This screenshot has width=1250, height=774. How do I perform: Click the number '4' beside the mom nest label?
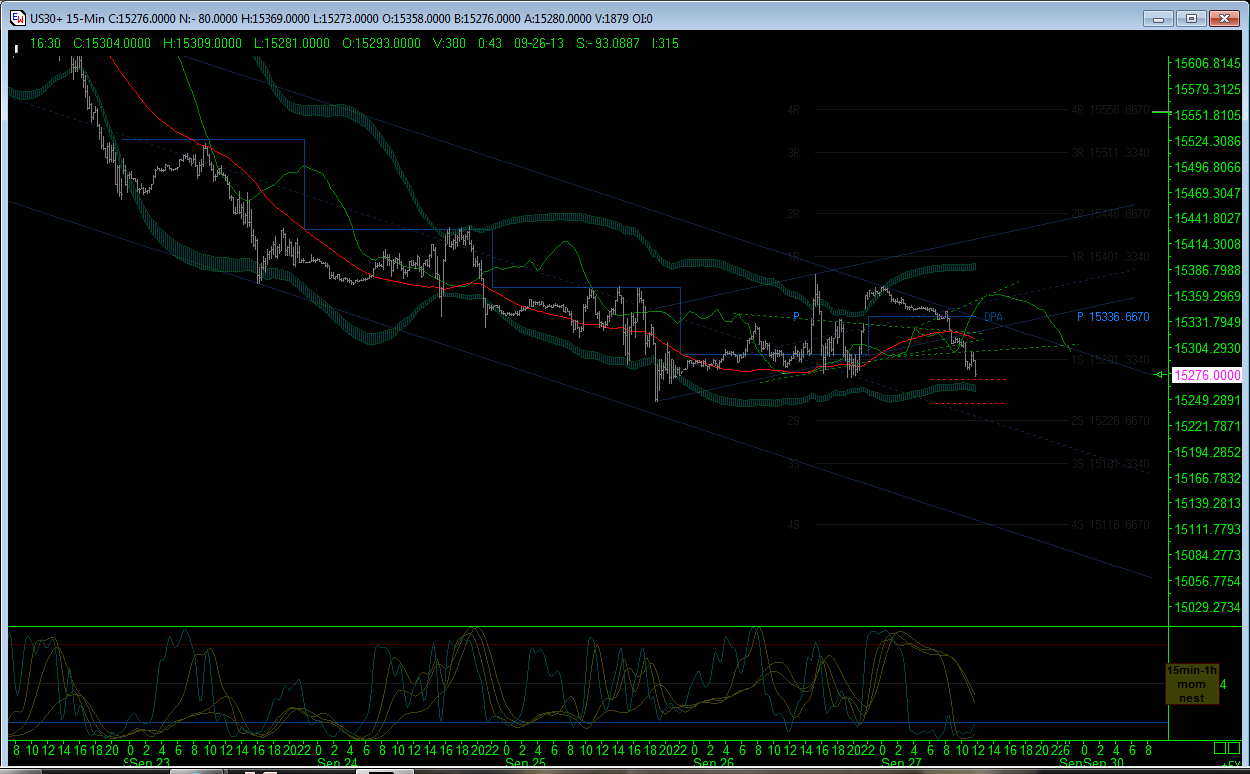coord(1224,685)
